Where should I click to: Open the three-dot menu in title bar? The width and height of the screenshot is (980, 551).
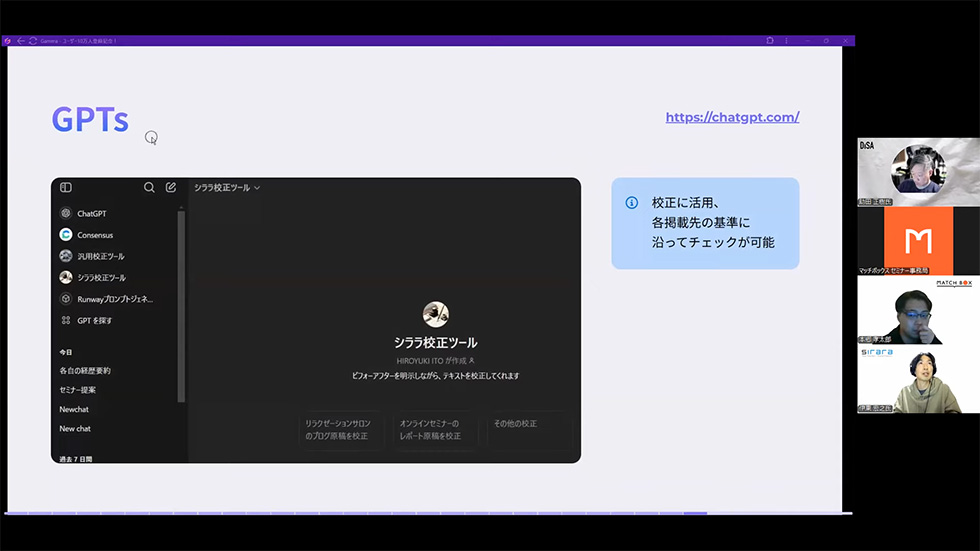pos(786,41)
